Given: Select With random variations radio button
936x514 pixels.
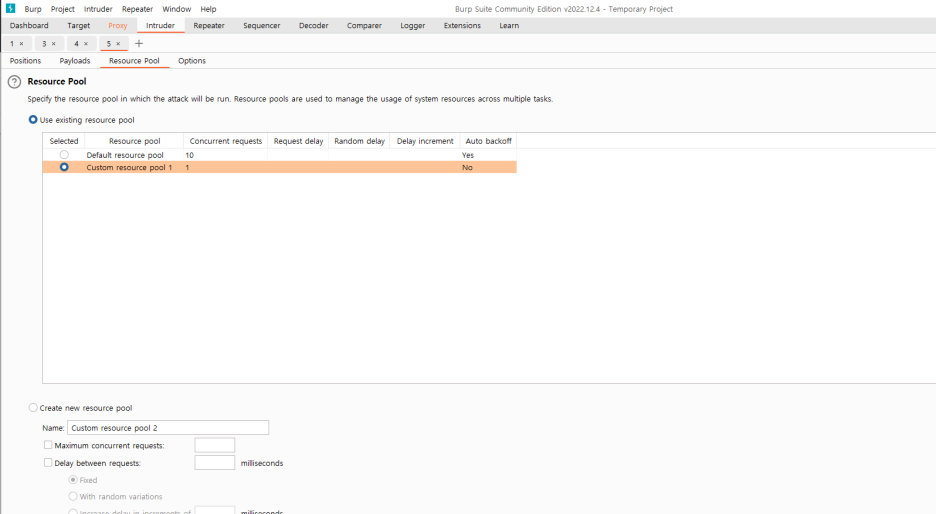Looking at the screenshot, I should click(x=73, y=496).
